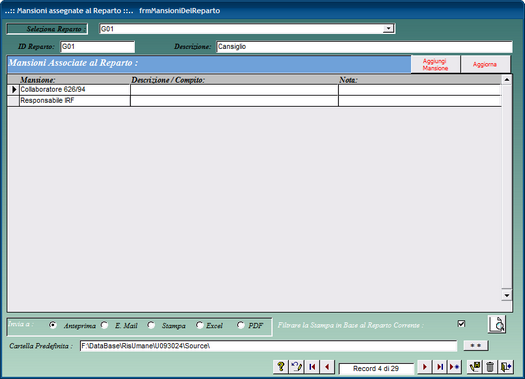
Task: Untick the Filtrare la Stampa checkbox
Action: [x=461, y=324]
